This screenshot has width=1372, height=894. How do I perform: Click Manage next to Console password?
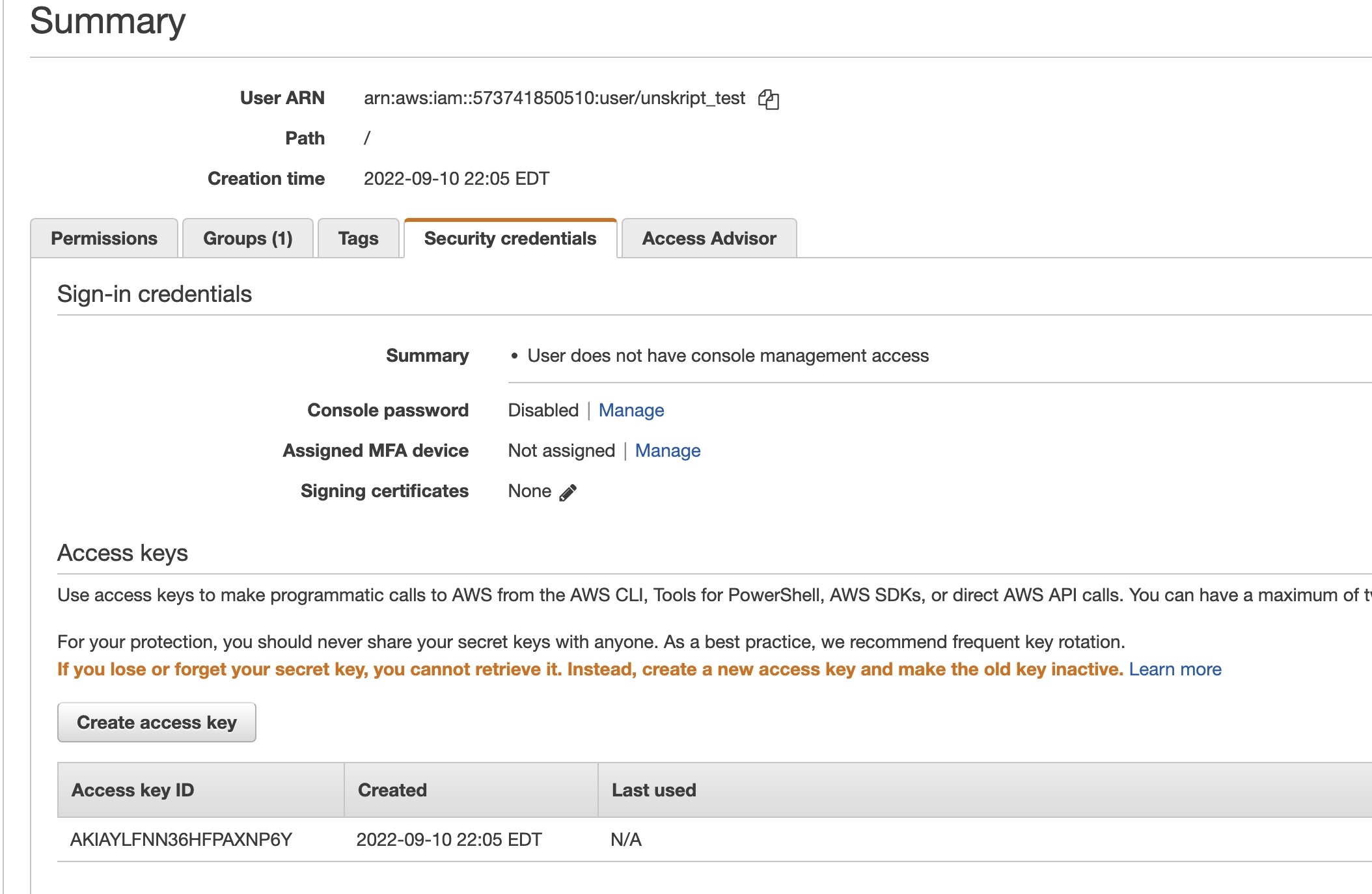click(x=631, y=411)
